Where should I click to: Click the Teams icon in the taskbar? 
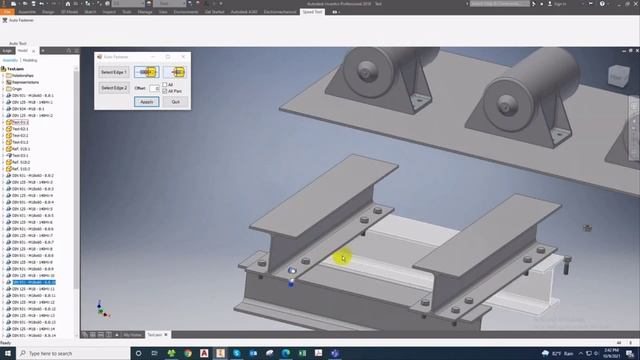click(x=335, y=353)
